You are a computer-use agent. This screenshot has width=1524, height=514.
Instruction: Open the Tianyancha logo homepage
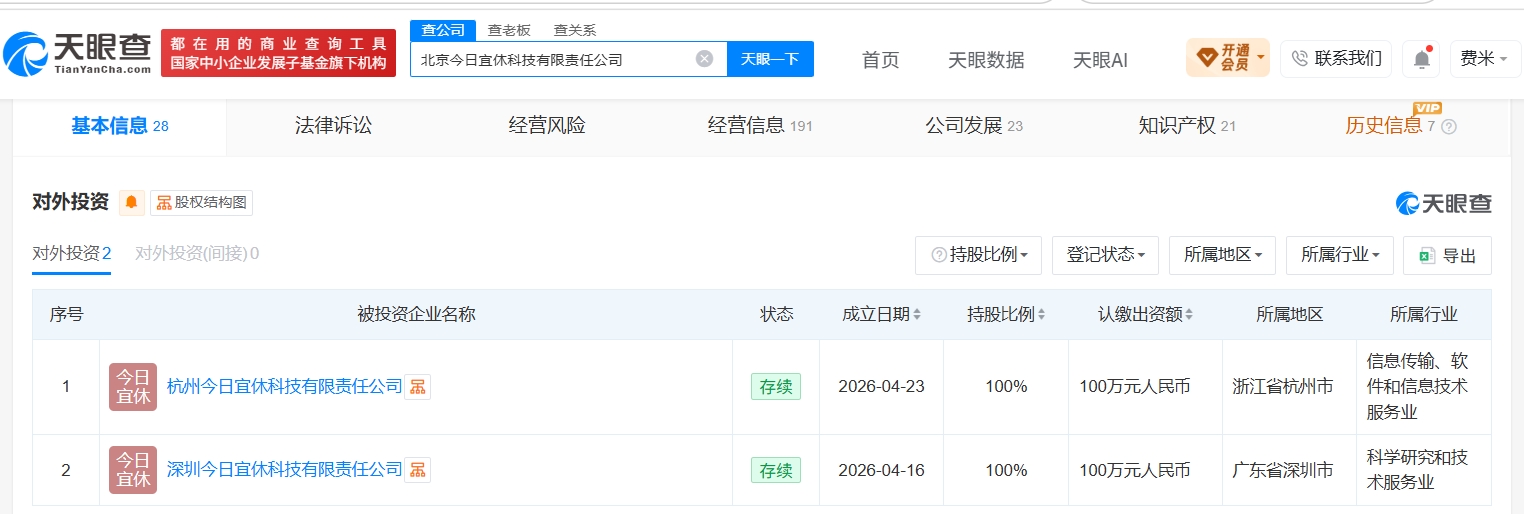pyautogui.click(x=78, y=53)
